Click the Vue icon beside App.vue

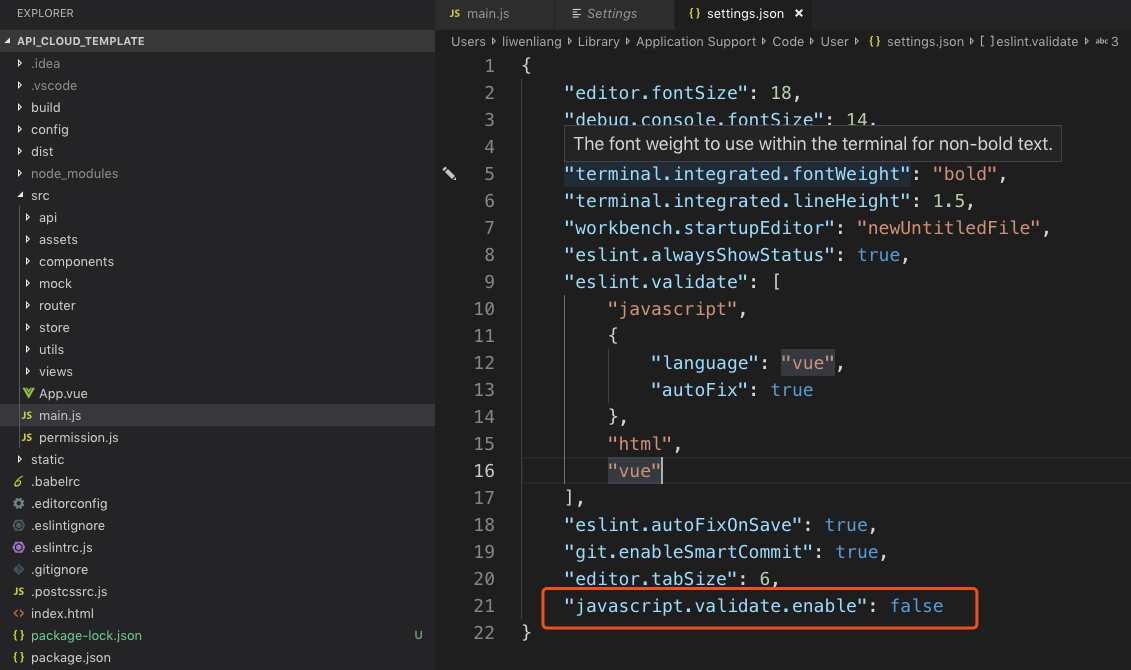point(28,393)
